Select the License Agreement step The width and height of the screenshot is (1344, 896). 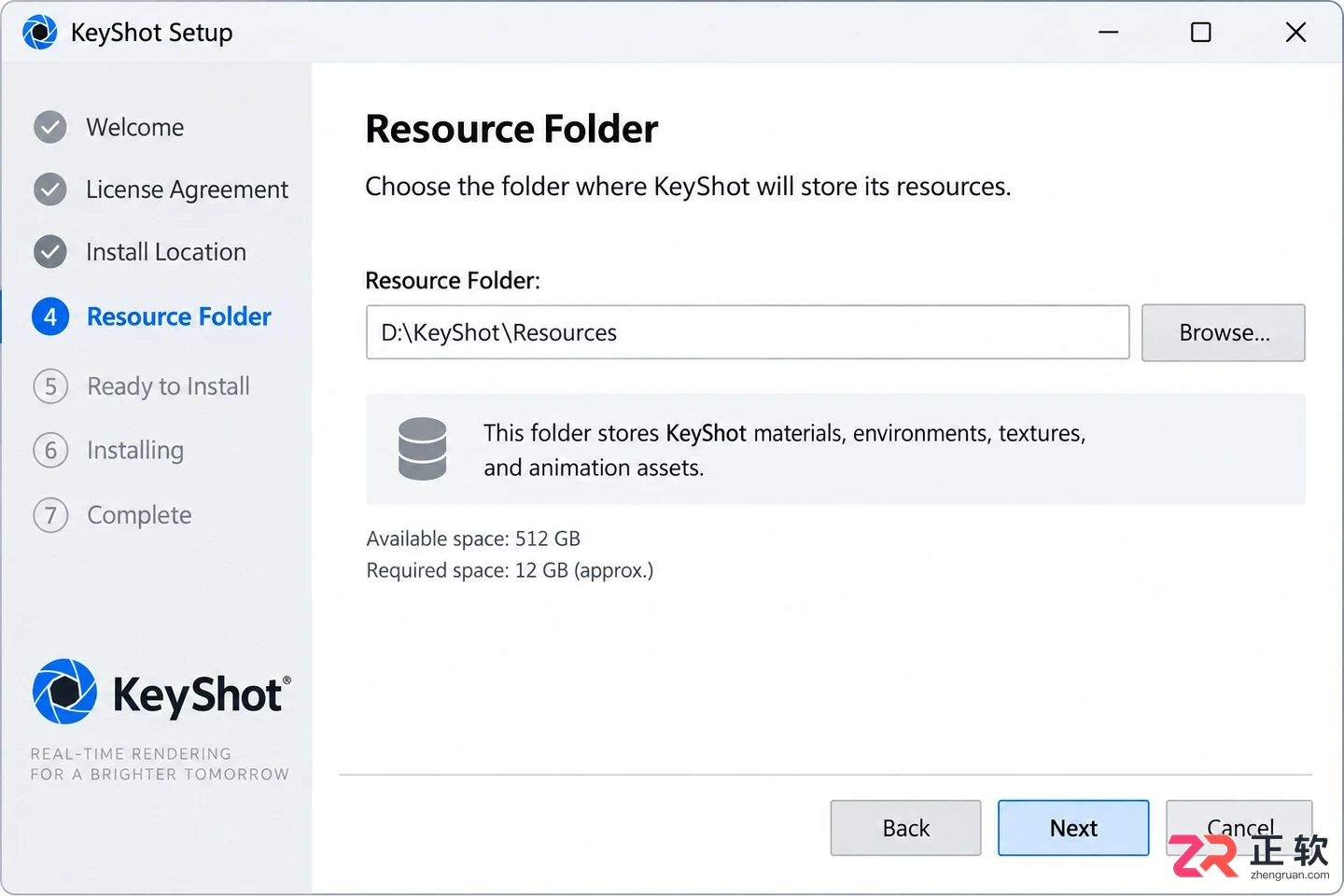click(187, 189)
